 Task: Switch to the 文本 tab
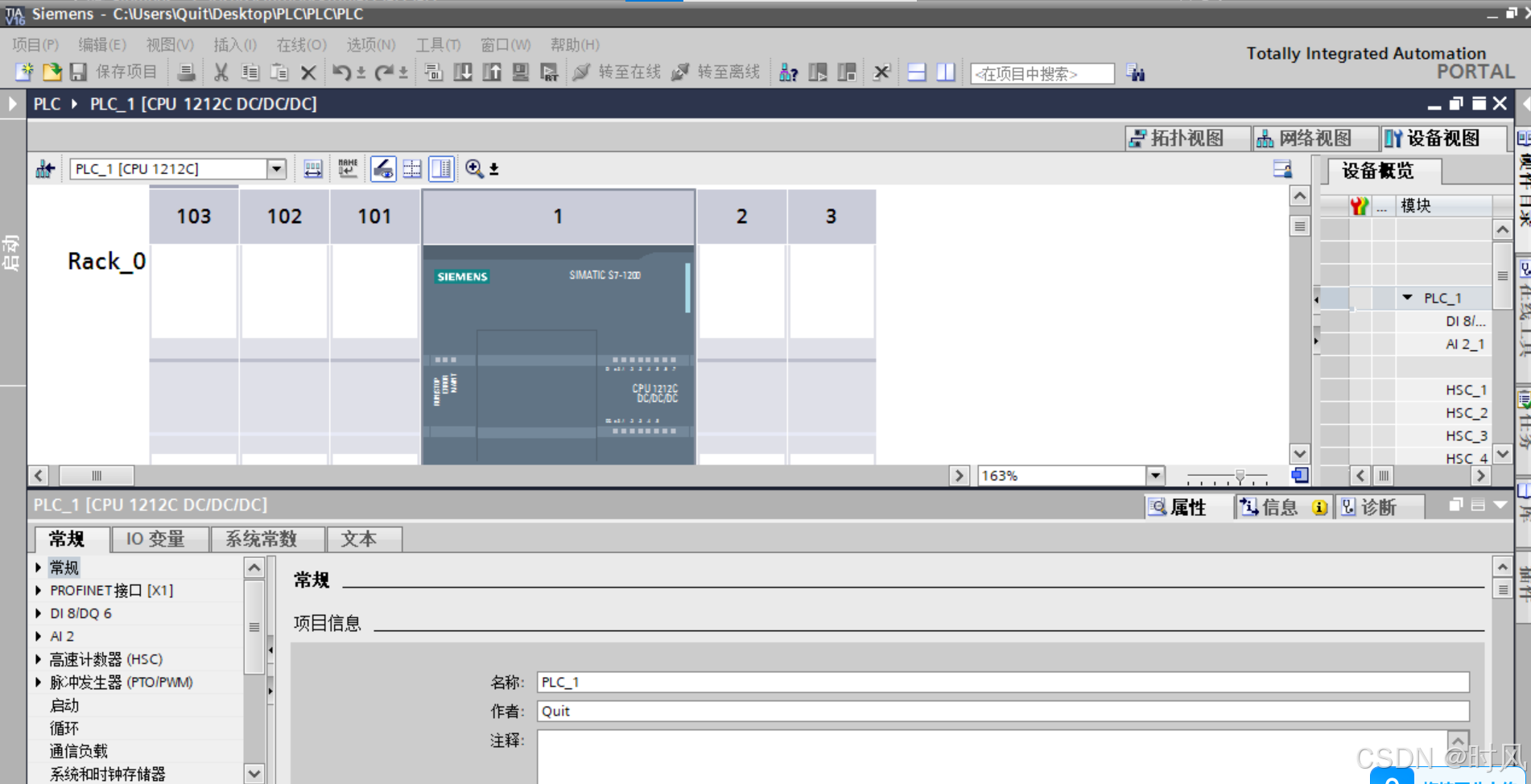[x=363, y=539]
